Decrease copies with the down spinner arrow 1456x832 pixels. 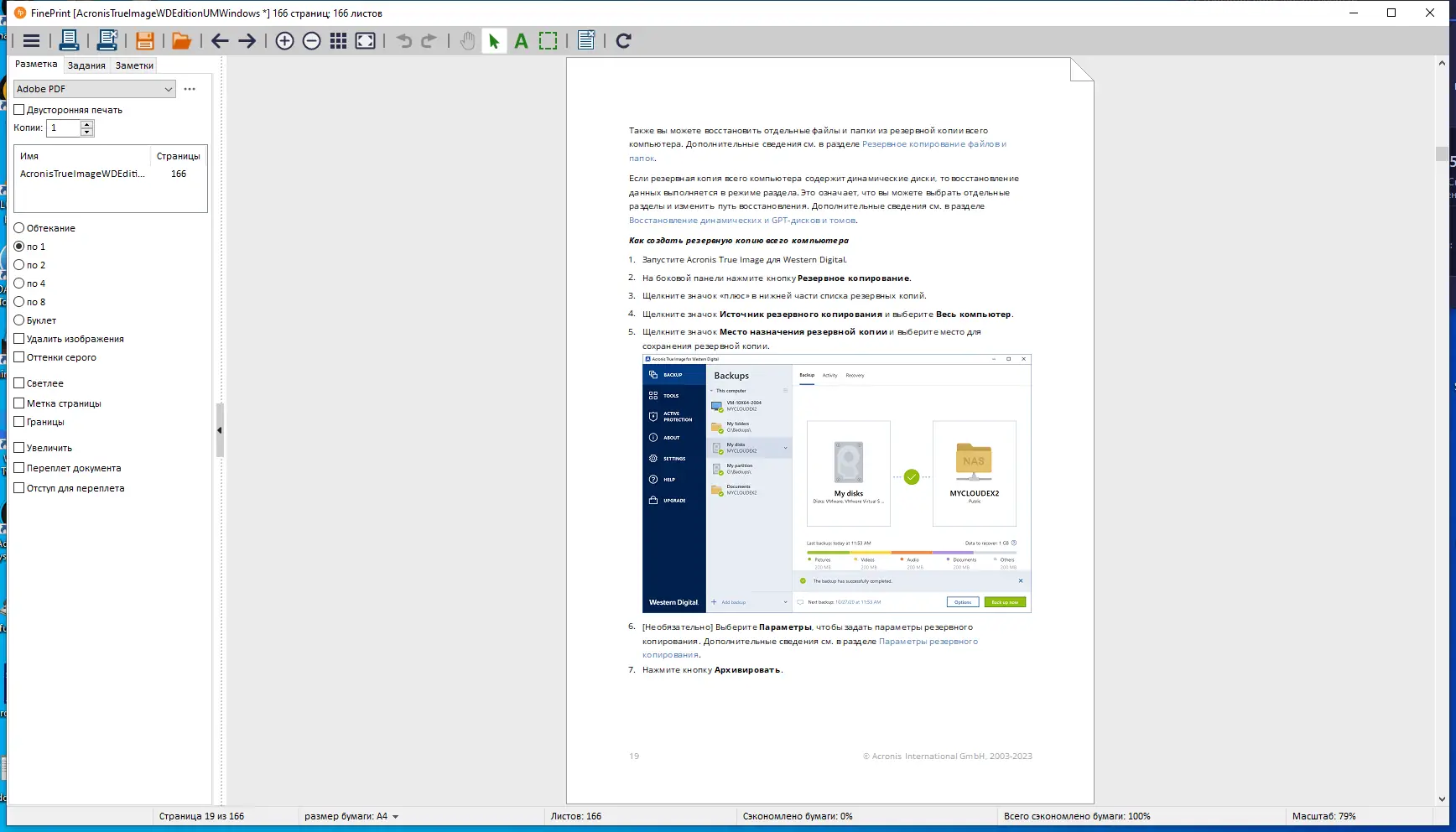tap(87, 132)
